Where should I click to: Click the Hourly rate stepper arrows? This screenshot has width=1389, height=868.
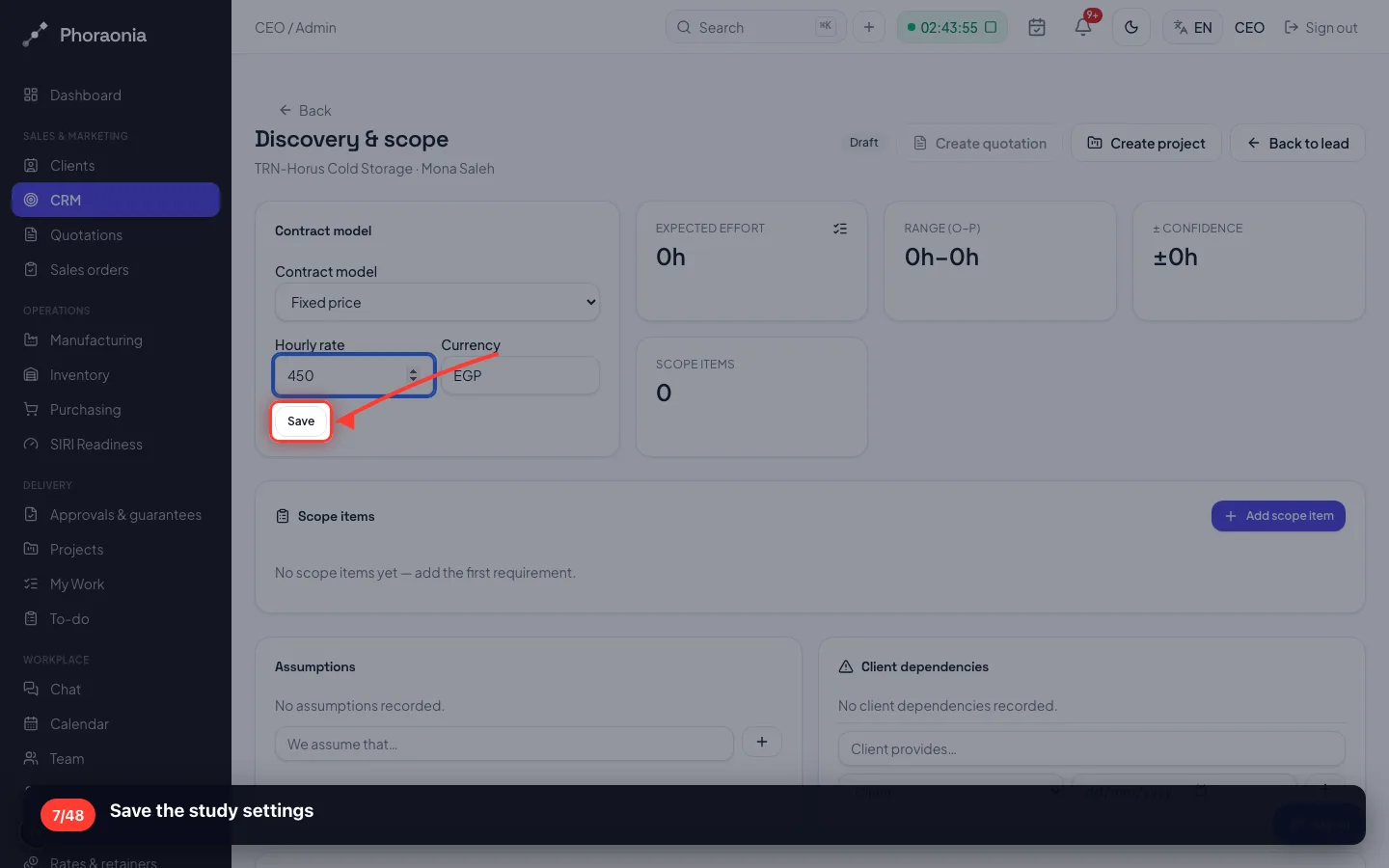tap(413, 375)
